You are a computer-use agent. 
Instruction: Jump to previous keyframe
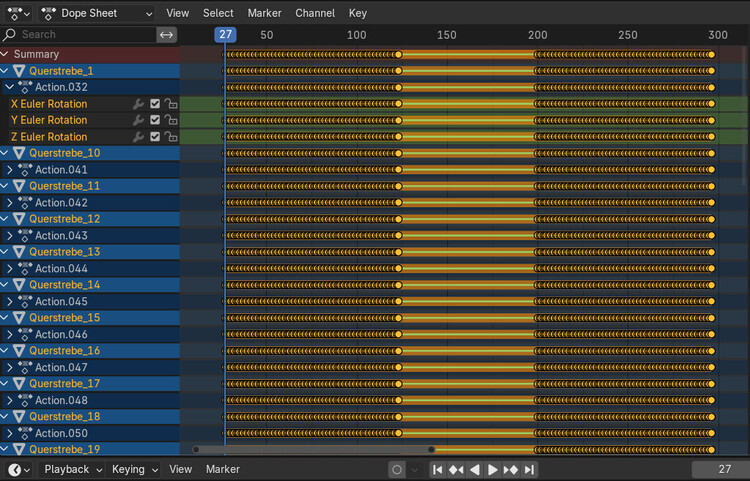(x=456, y=470)
